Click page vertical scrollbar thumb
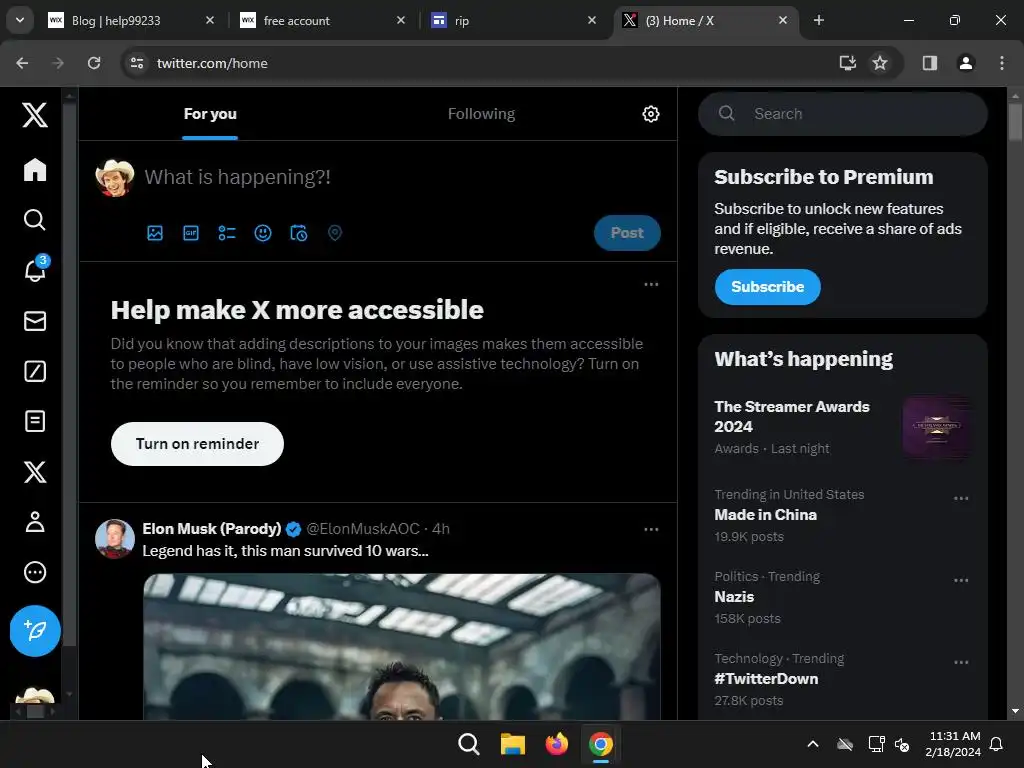1024x768 pixels. pos(1015,121)
